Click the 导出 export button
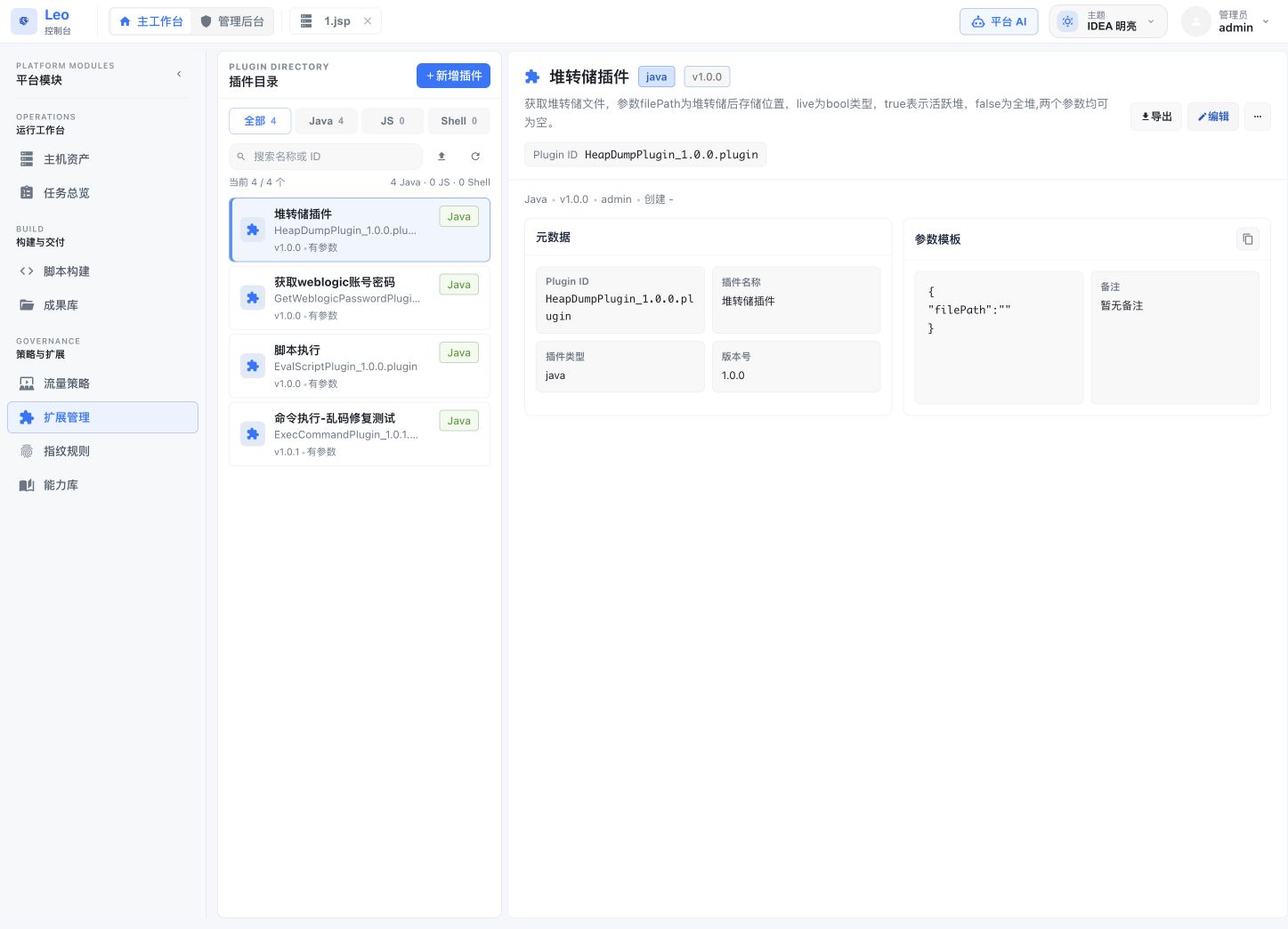Viewport: 1288px width, 929px height. pos(1156,117)
